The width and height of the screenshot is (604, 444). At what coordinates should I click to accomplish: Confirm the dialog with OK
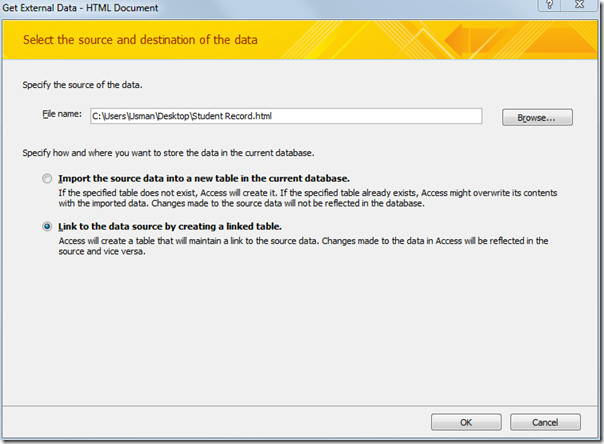tap(466, 422)
